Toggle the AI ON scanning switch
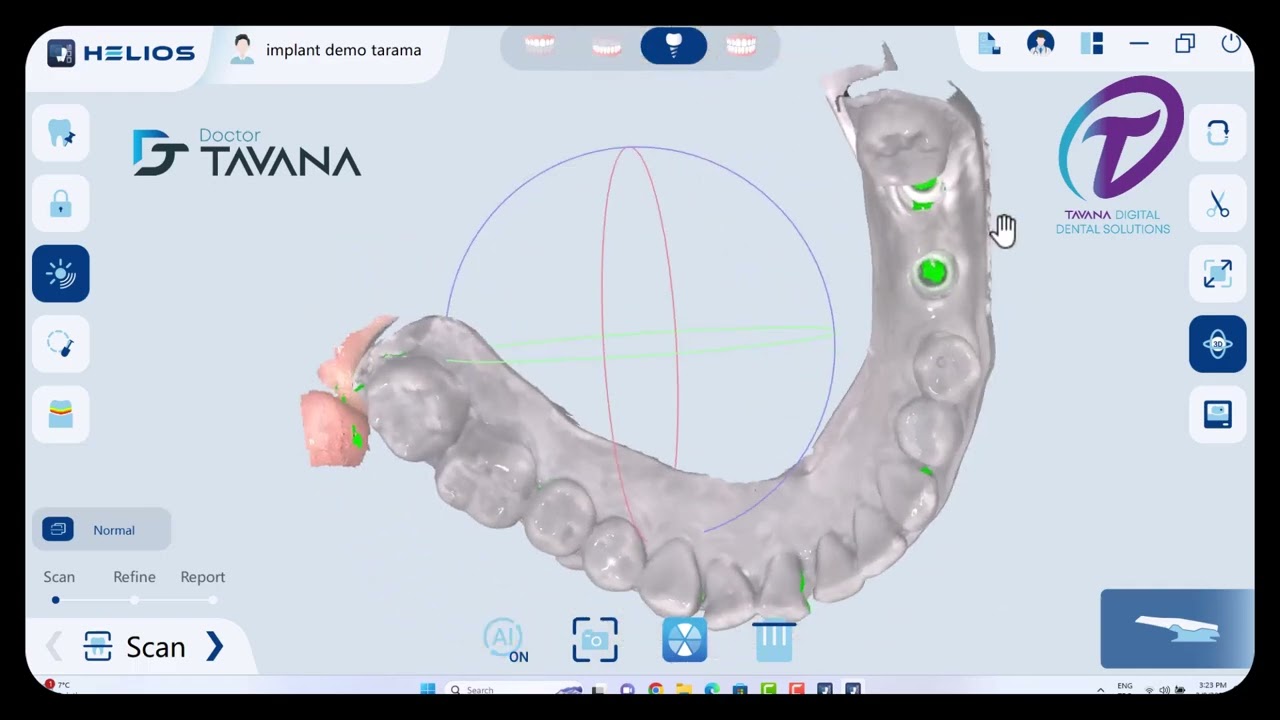 pyautogui.click(x=505, y=640)
